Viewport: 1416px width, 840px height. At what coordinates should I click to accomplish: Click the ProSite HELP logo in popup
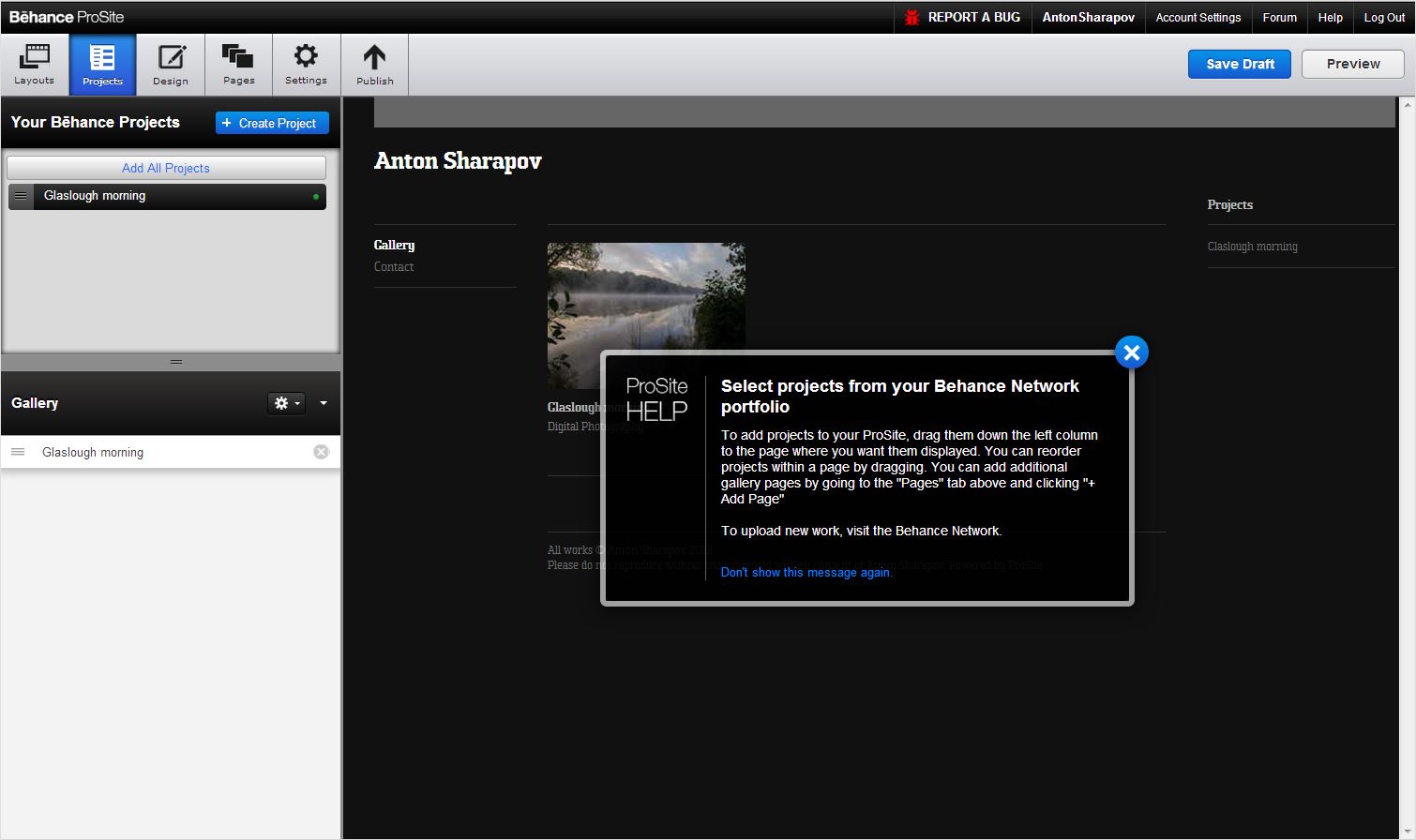coord(656,398)
